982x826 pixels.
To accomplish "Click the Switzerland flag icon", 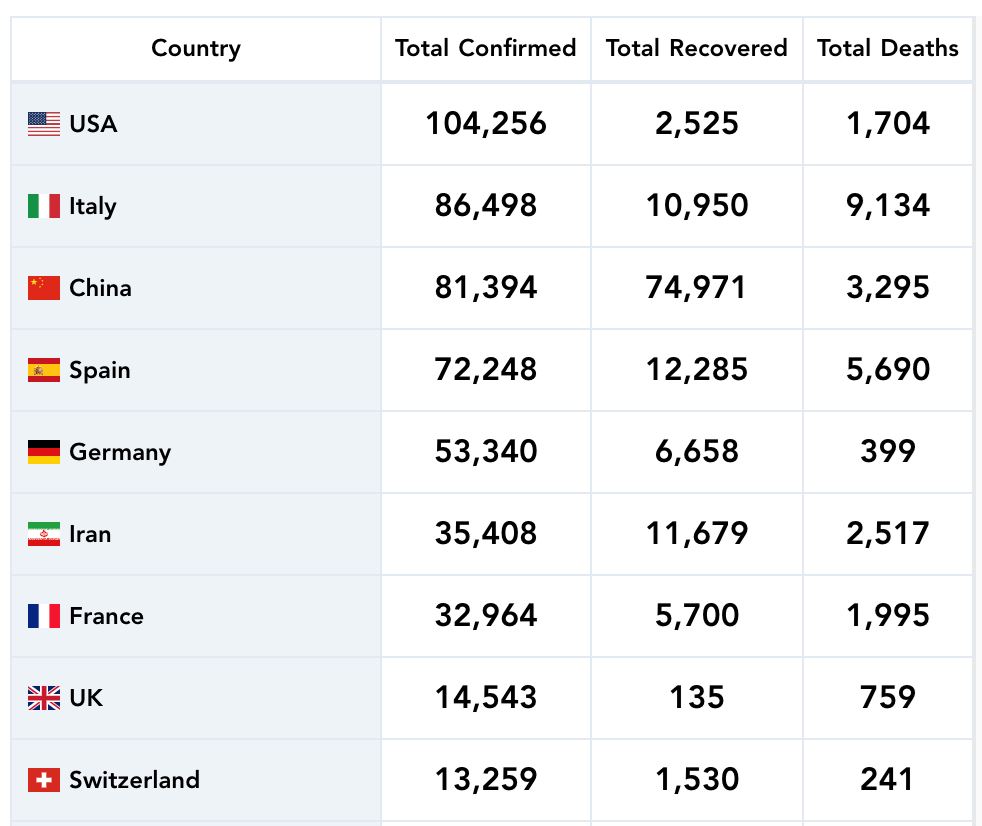I will [44, 780].
